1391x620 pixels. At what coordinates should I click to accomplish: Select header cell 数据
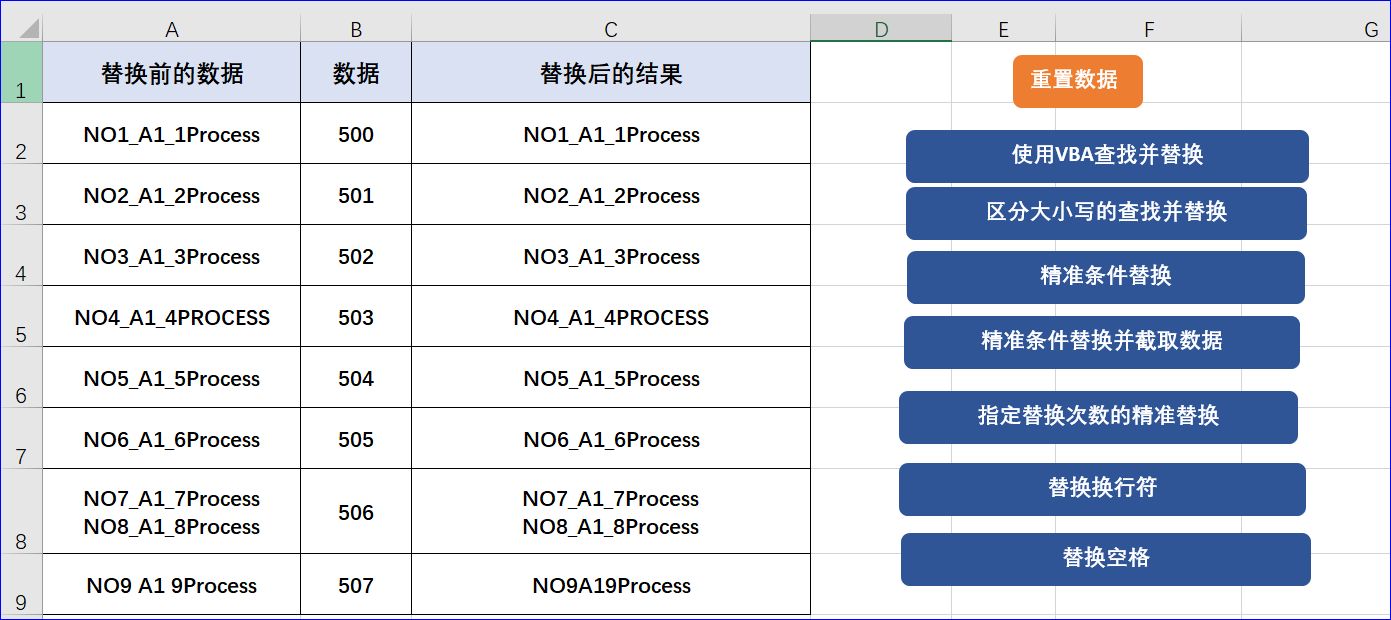pos(356,72)
